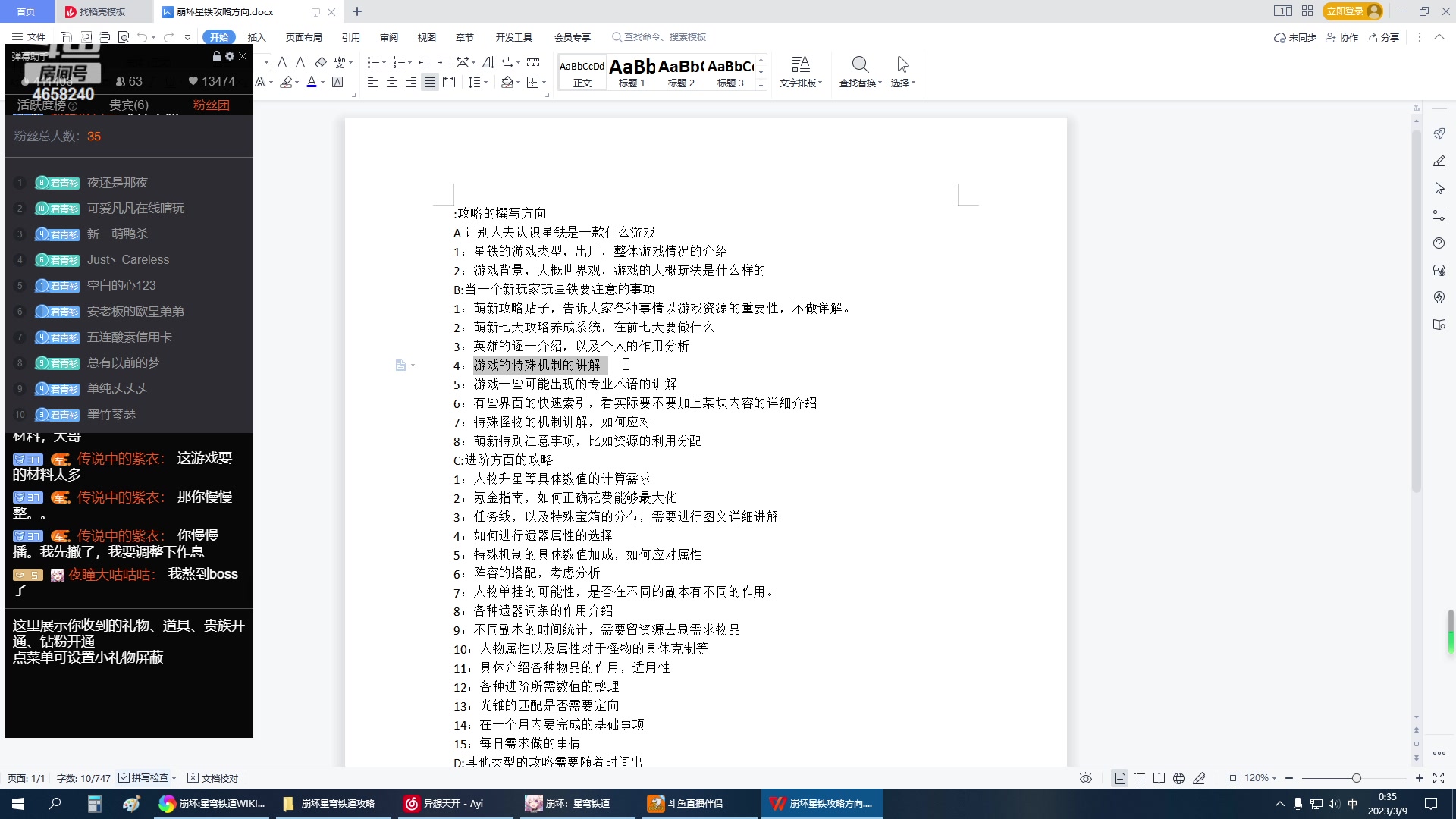Select the increase font size icon

point(284,62)
